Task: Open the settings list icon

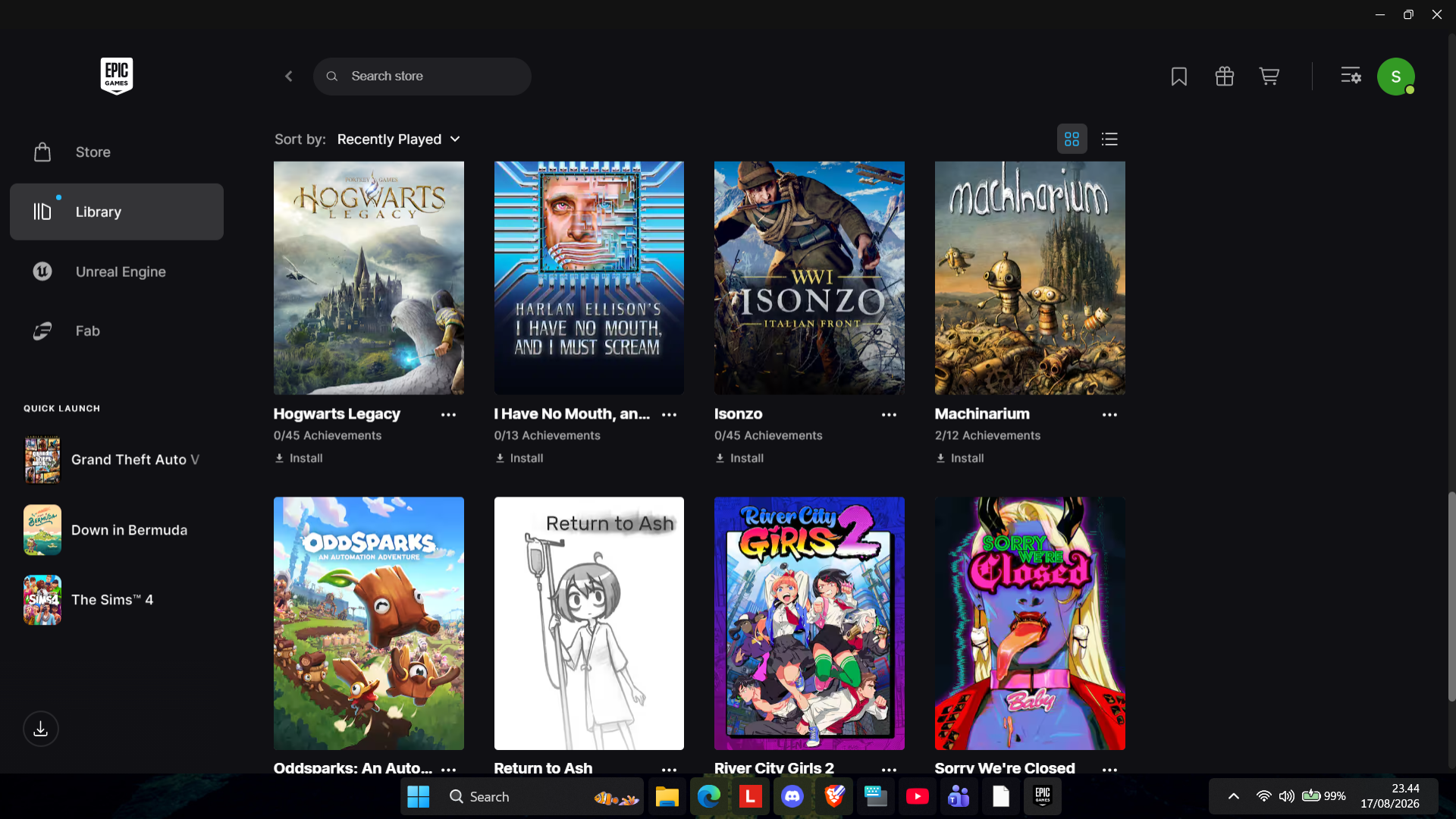Action: click(x=1351, y=76)
